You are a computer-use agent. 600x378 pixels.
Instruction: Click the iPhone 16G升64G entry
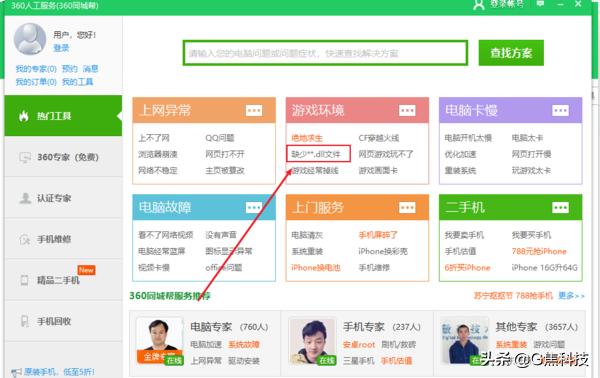pyautogui.click(x=545, y=267)
